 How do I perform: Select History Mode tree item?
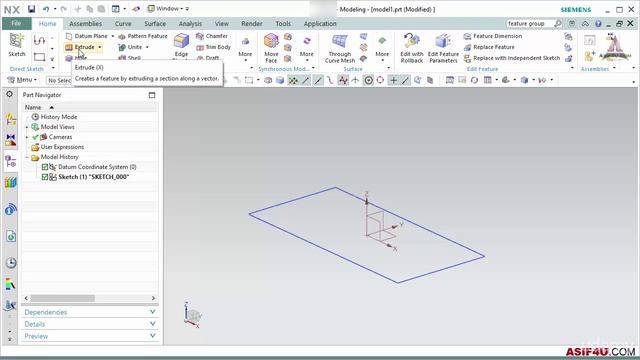[58, 117]
